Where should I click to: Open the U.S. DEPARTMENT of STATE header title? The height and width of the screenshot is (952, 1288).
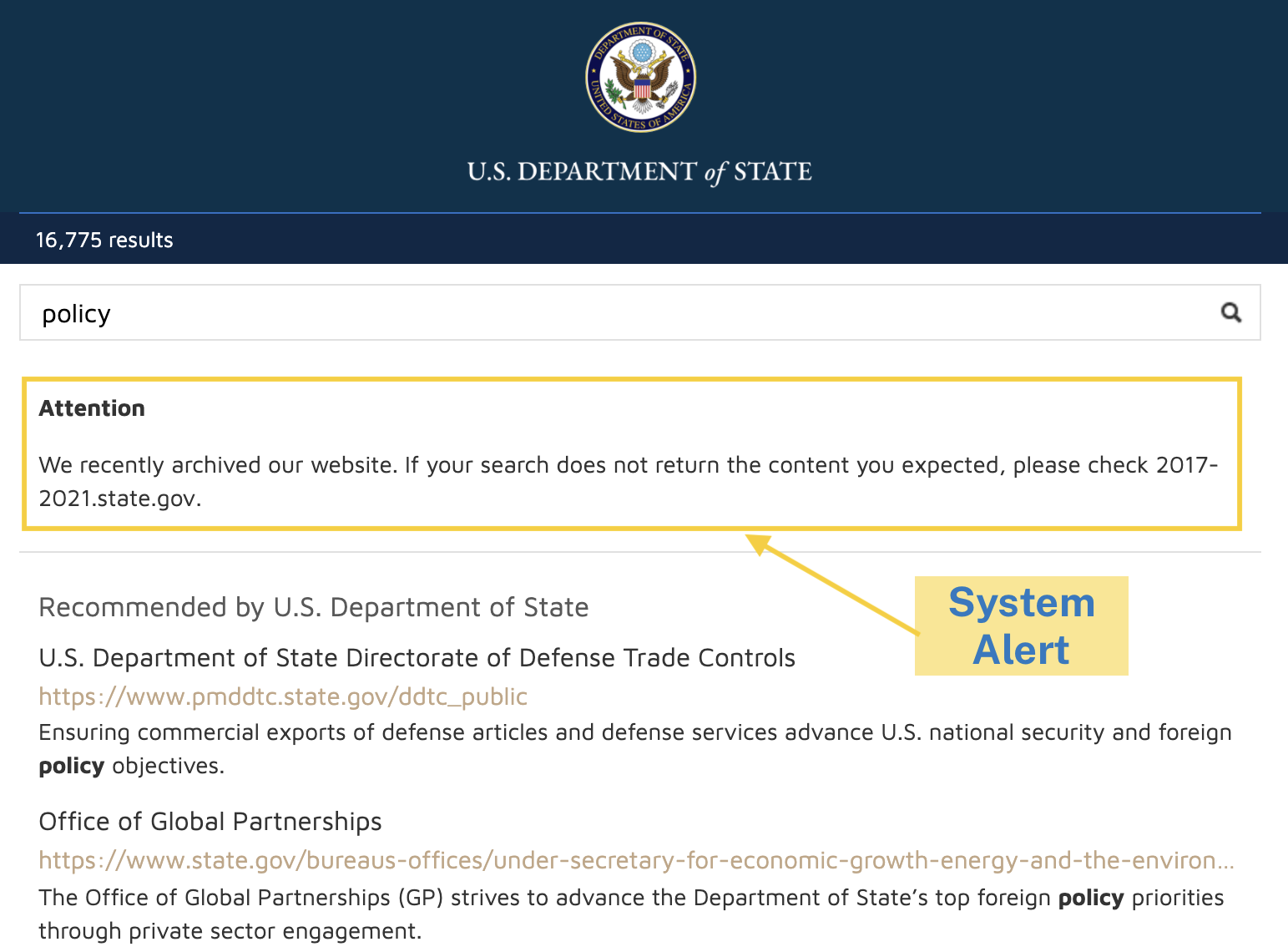639,172
